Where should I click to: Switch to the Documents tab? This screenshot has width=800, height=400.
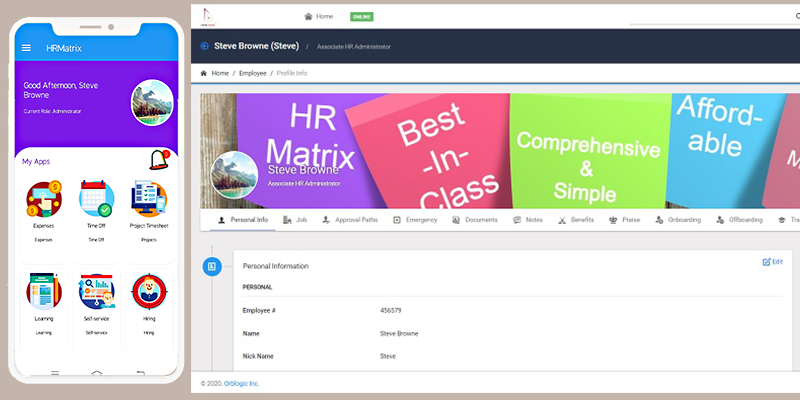pos(474,220)
